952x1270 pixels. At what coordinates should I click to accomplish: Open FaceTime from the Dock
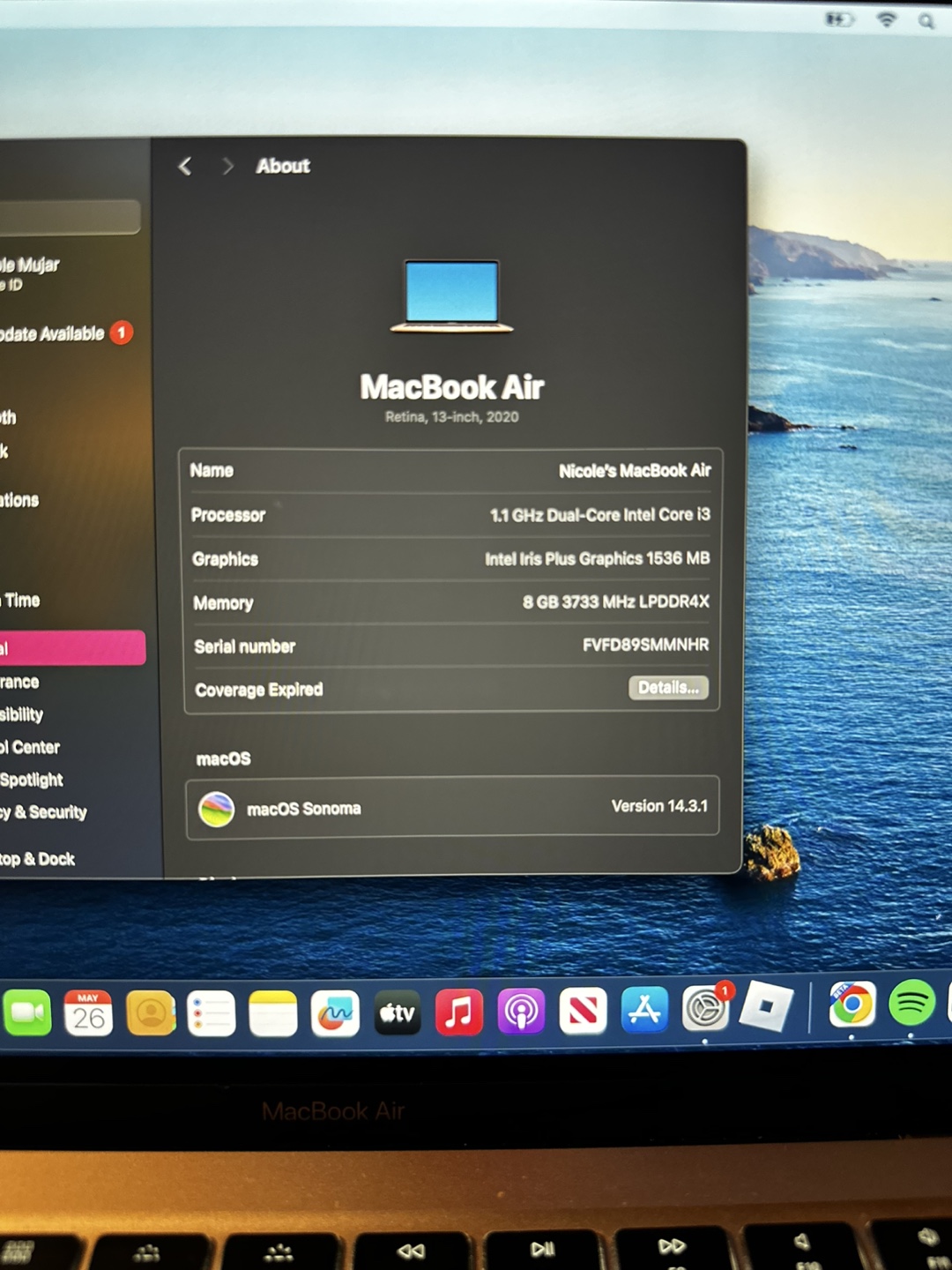coord(27,1012)
